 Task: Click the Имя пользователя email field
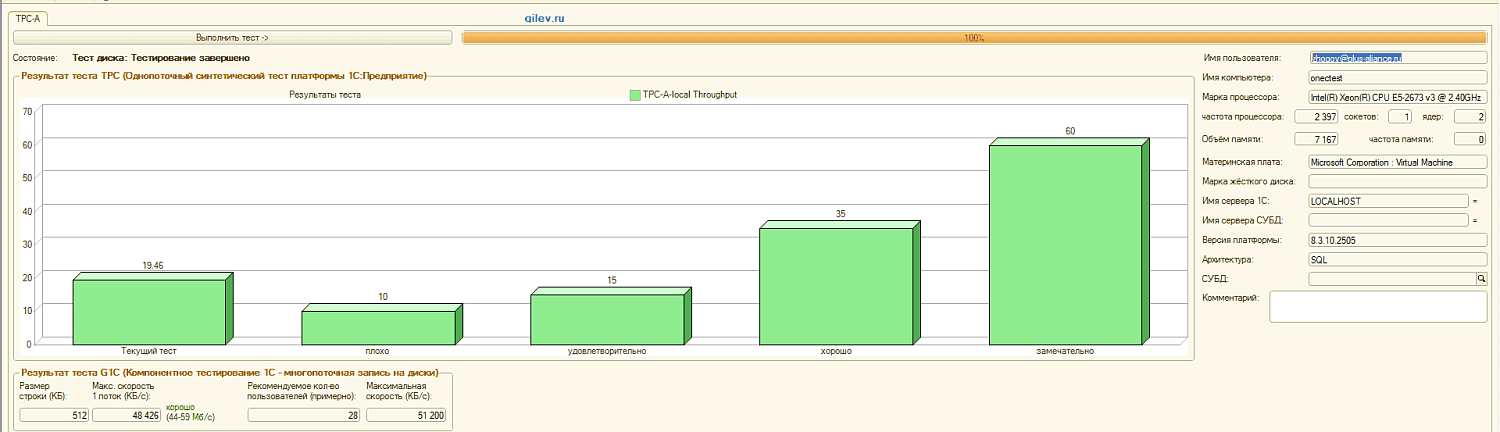pos(1397,59)
